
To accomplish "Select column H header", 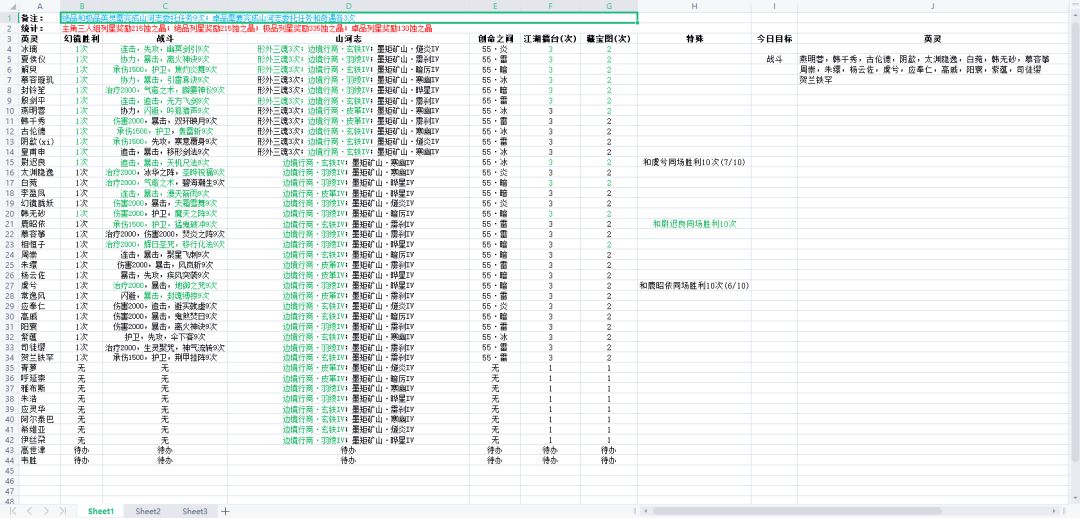I will coord(694,6).
